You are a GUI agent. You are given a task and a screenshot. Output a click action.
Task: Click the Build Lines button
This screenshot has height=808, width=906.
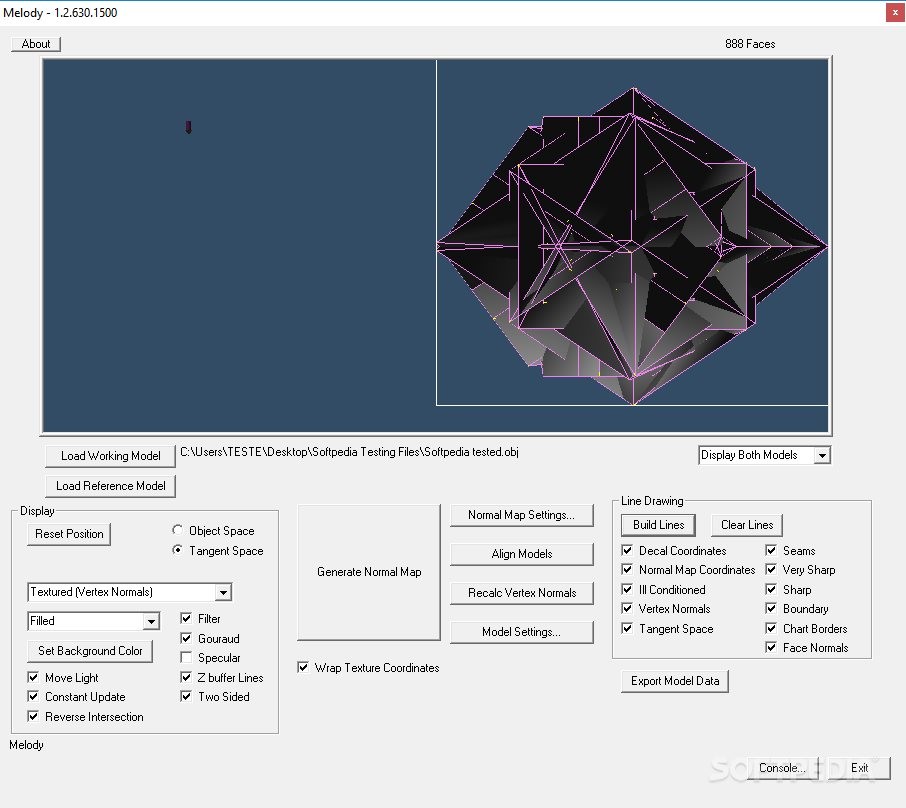point(658,525)
